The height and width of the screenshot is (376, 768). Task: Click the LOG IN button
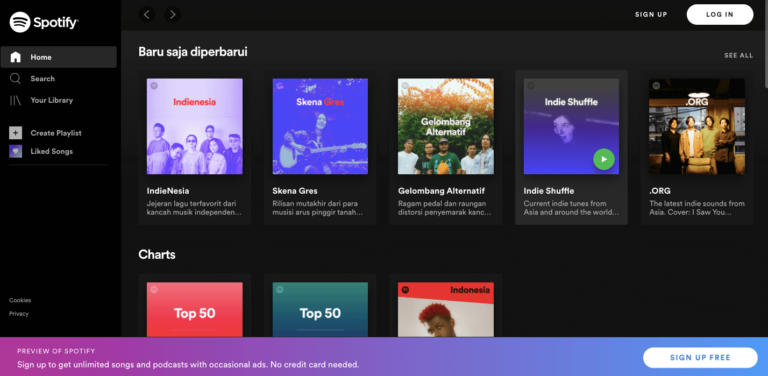[x=720, y=15]
